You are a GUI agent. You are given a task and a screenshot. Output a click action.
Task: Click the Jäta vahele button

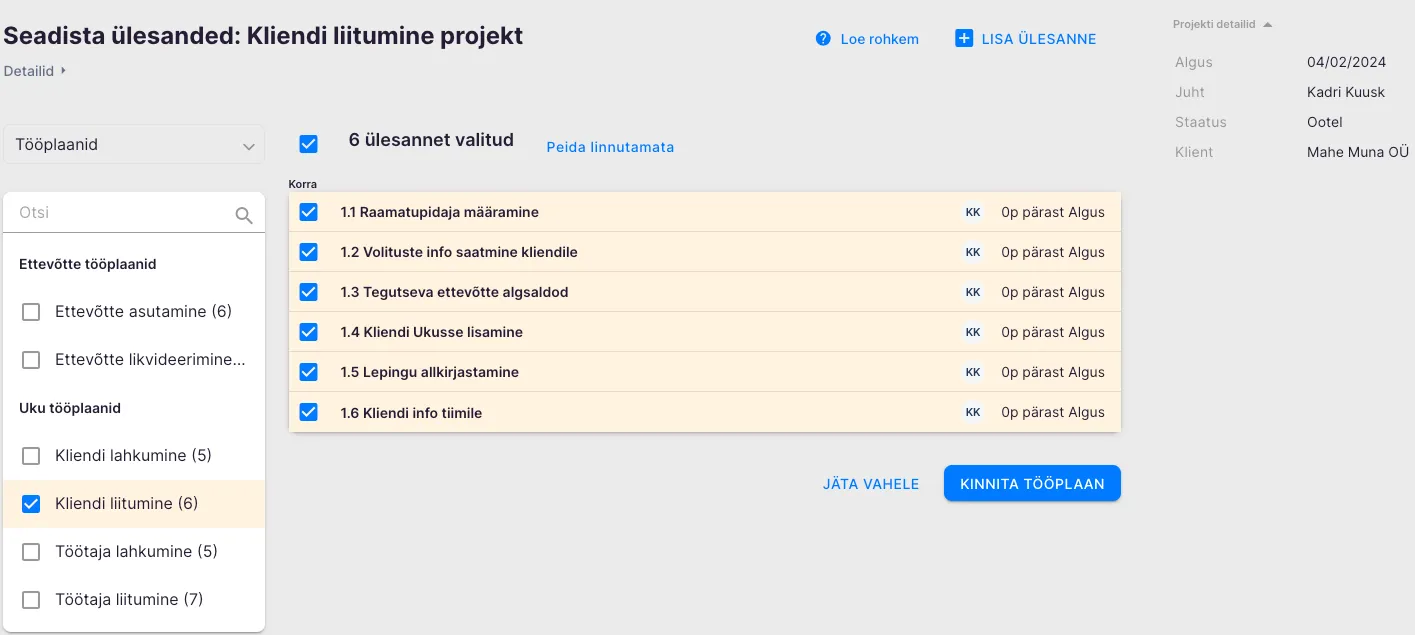click(870, 484)
